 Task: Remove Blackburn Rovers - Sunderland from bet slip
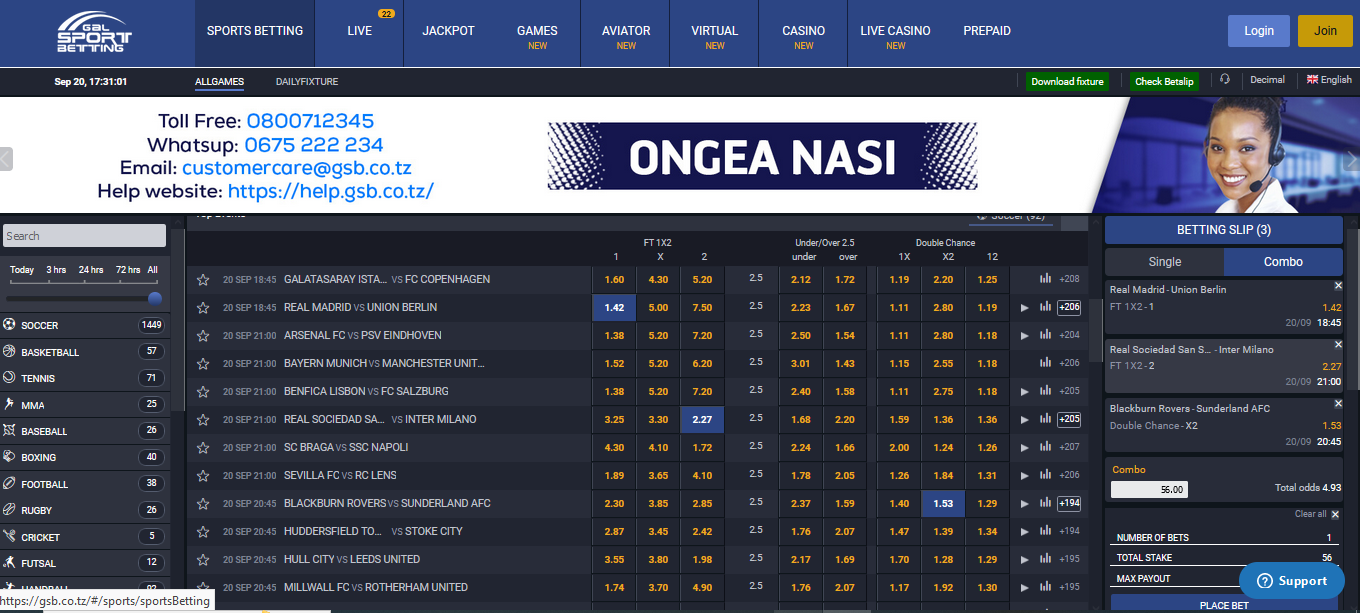(1338, 404)
